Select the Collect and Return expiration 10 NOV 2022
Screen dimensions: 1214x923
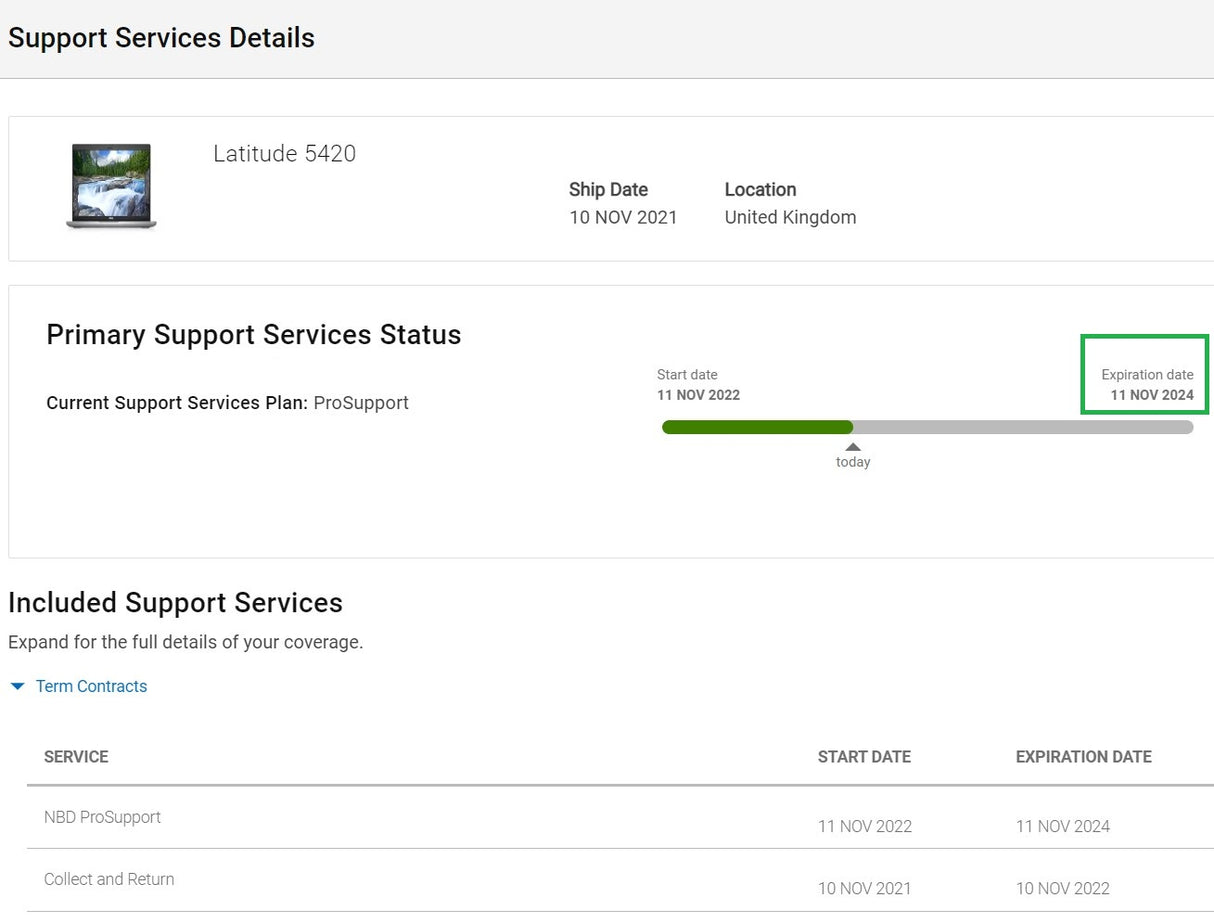(1063, 888)
